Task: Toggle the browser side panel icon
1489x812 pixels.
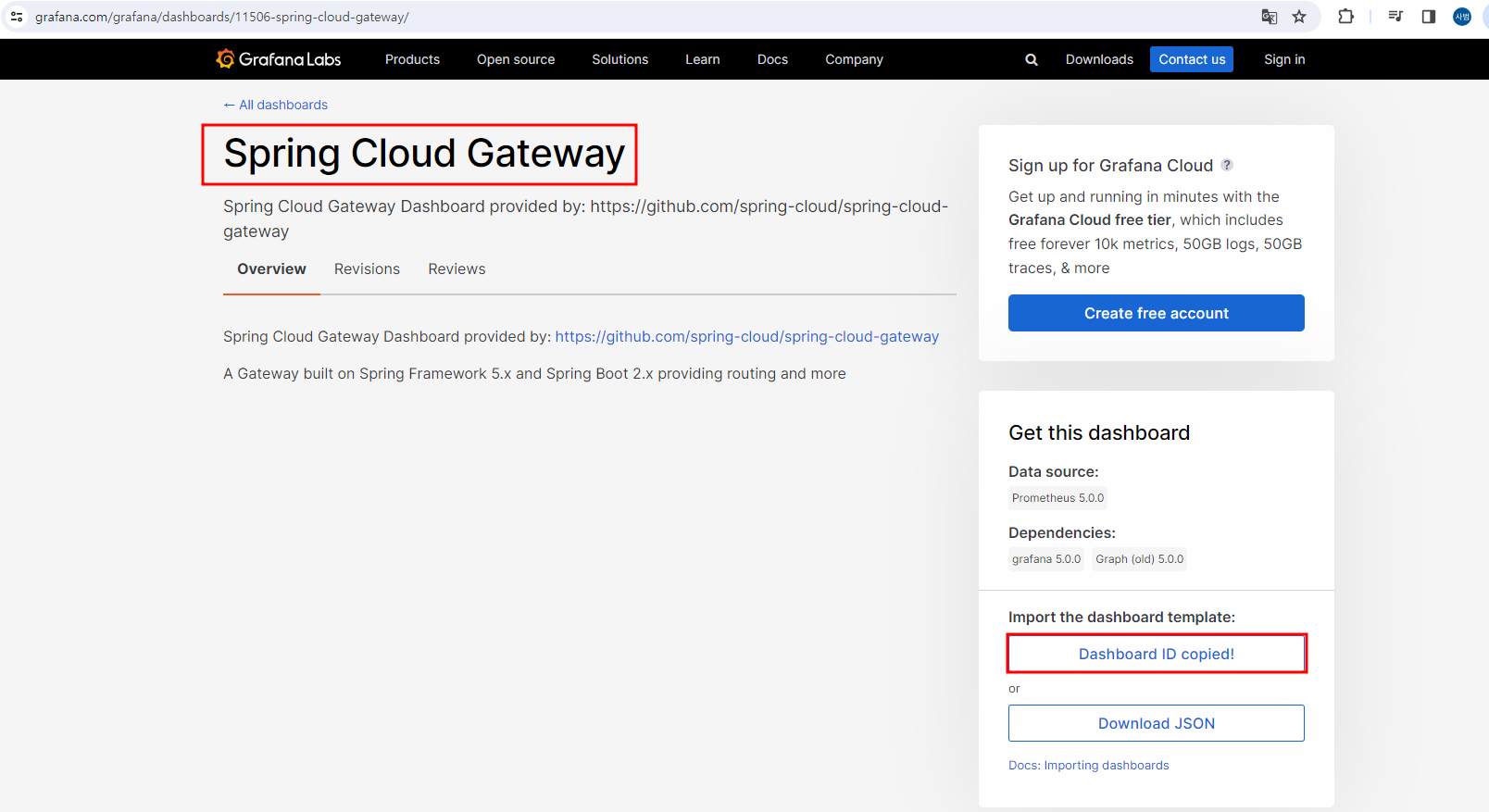Action: [1428, 17]
